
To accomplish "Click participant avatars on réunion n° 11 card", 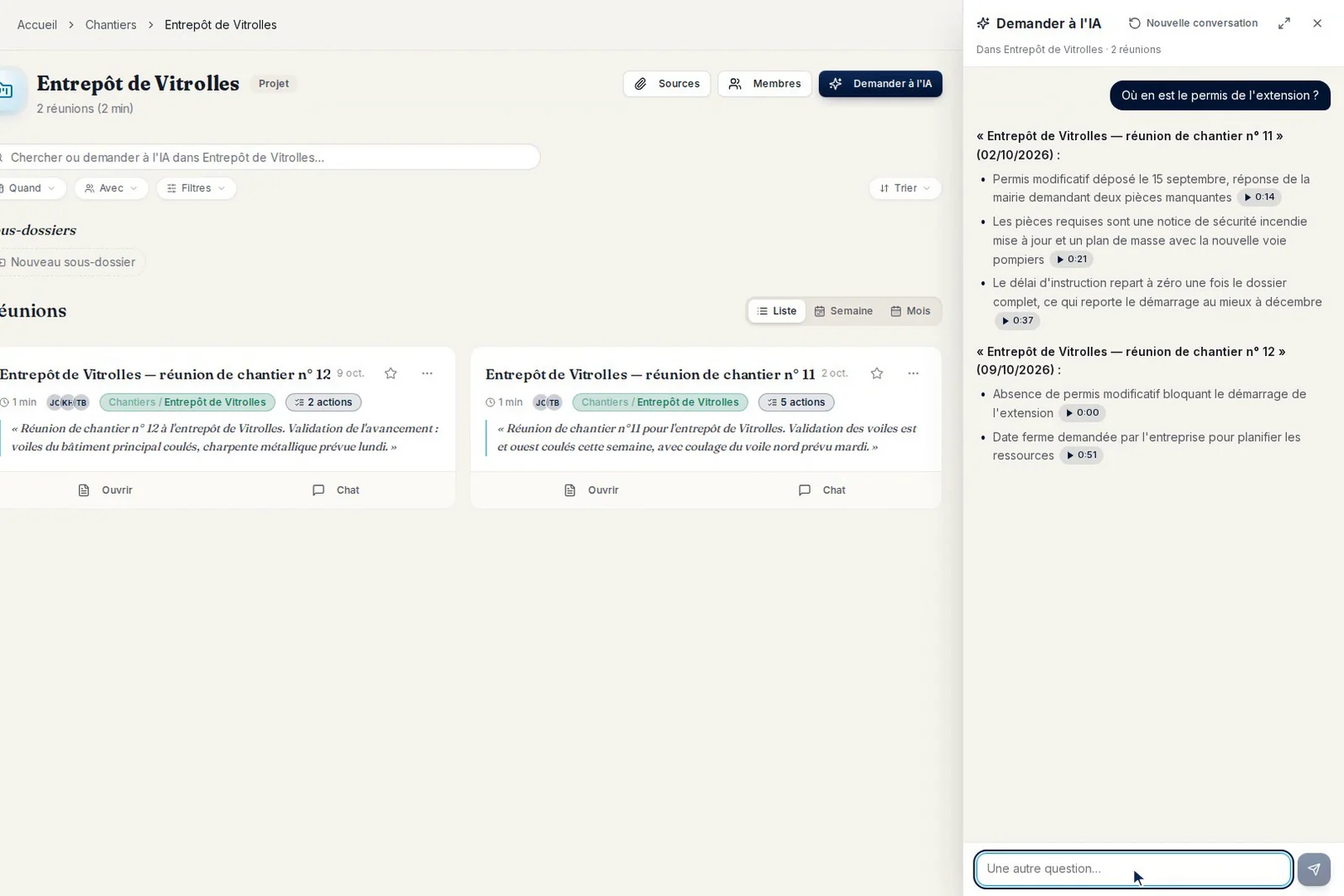I will coord(547,402).
